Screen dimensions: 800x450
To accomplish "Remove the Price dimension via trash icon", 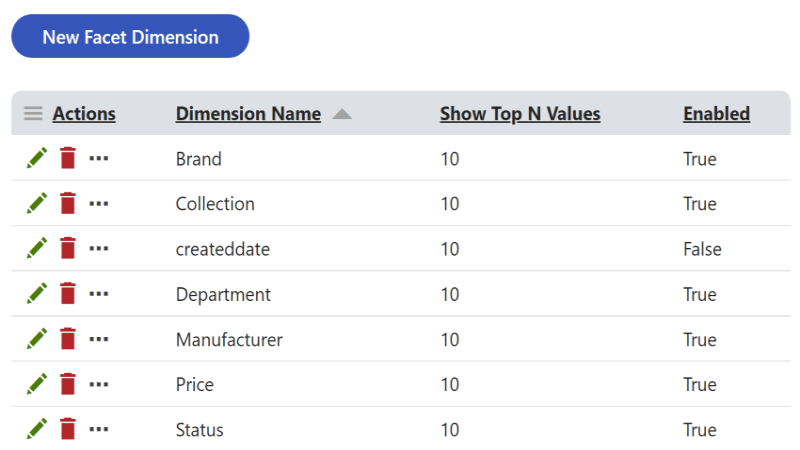I will [x=68, y=385].
